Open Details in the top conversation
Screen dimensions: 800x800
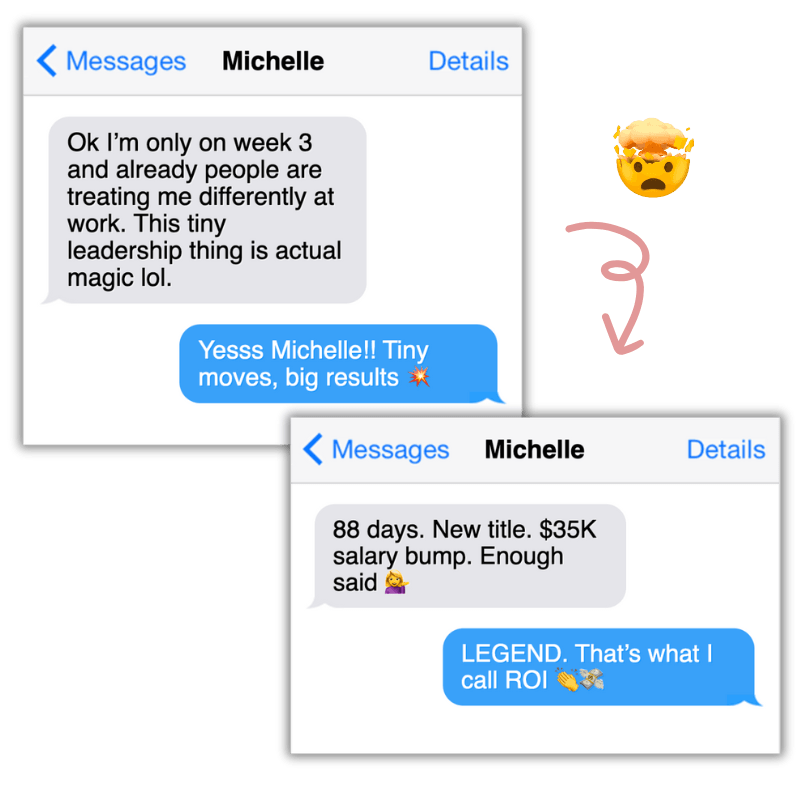pyautogui.click(x=468, y=61)
